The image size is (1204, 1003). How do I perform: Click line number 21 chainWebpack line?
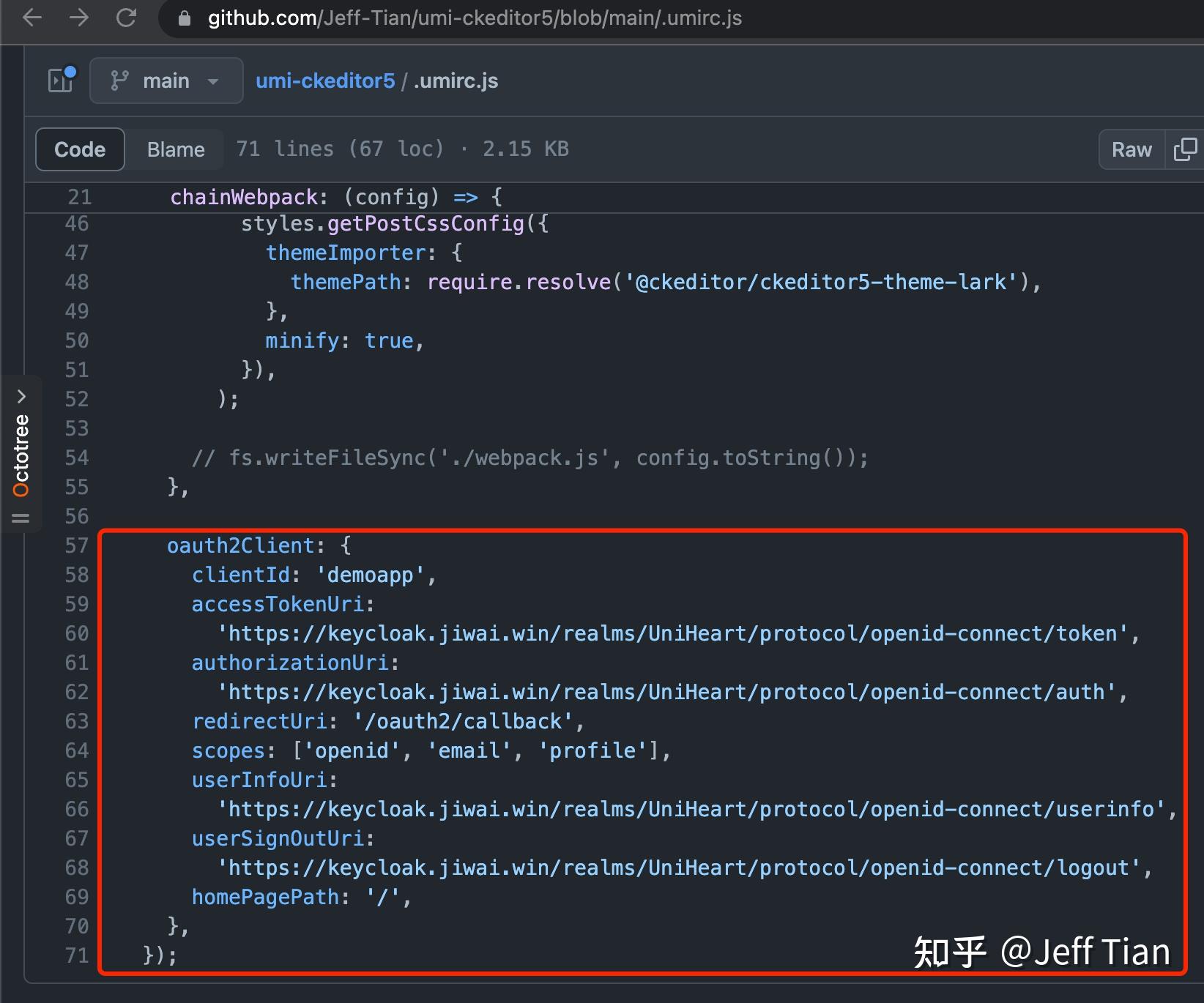tap(81, 196)
